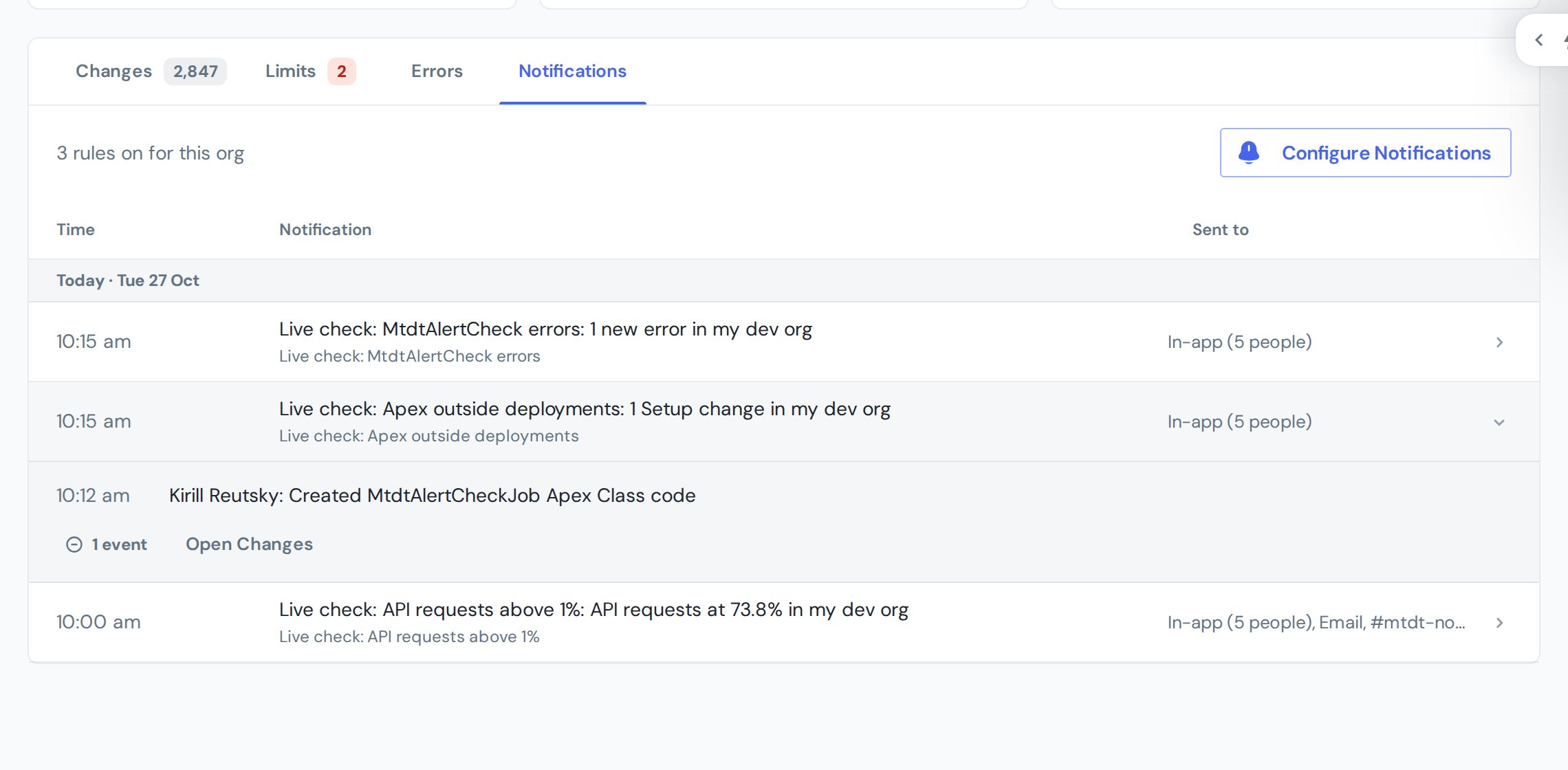
Task: Click the 'Time' column header
Action: pyautogui.click(x=76, y=230)
